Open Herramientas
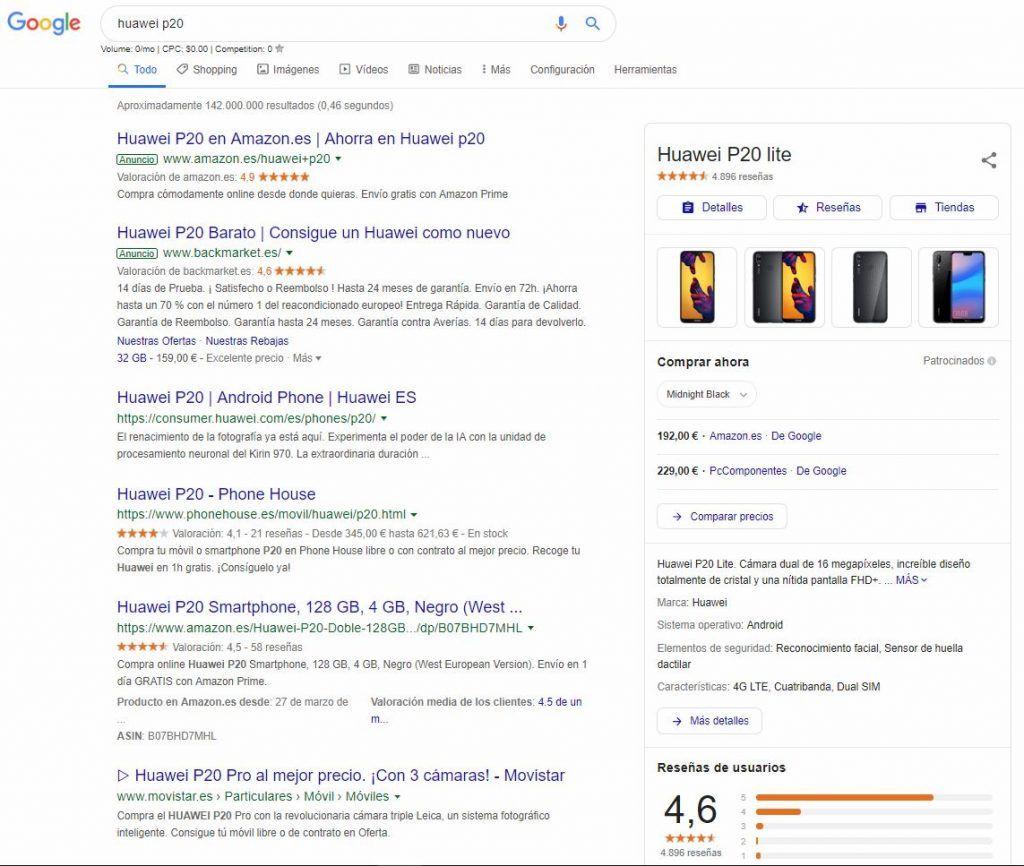Image resolution: width=1024 pixels, height=866 pixels. tap(645, 70)
